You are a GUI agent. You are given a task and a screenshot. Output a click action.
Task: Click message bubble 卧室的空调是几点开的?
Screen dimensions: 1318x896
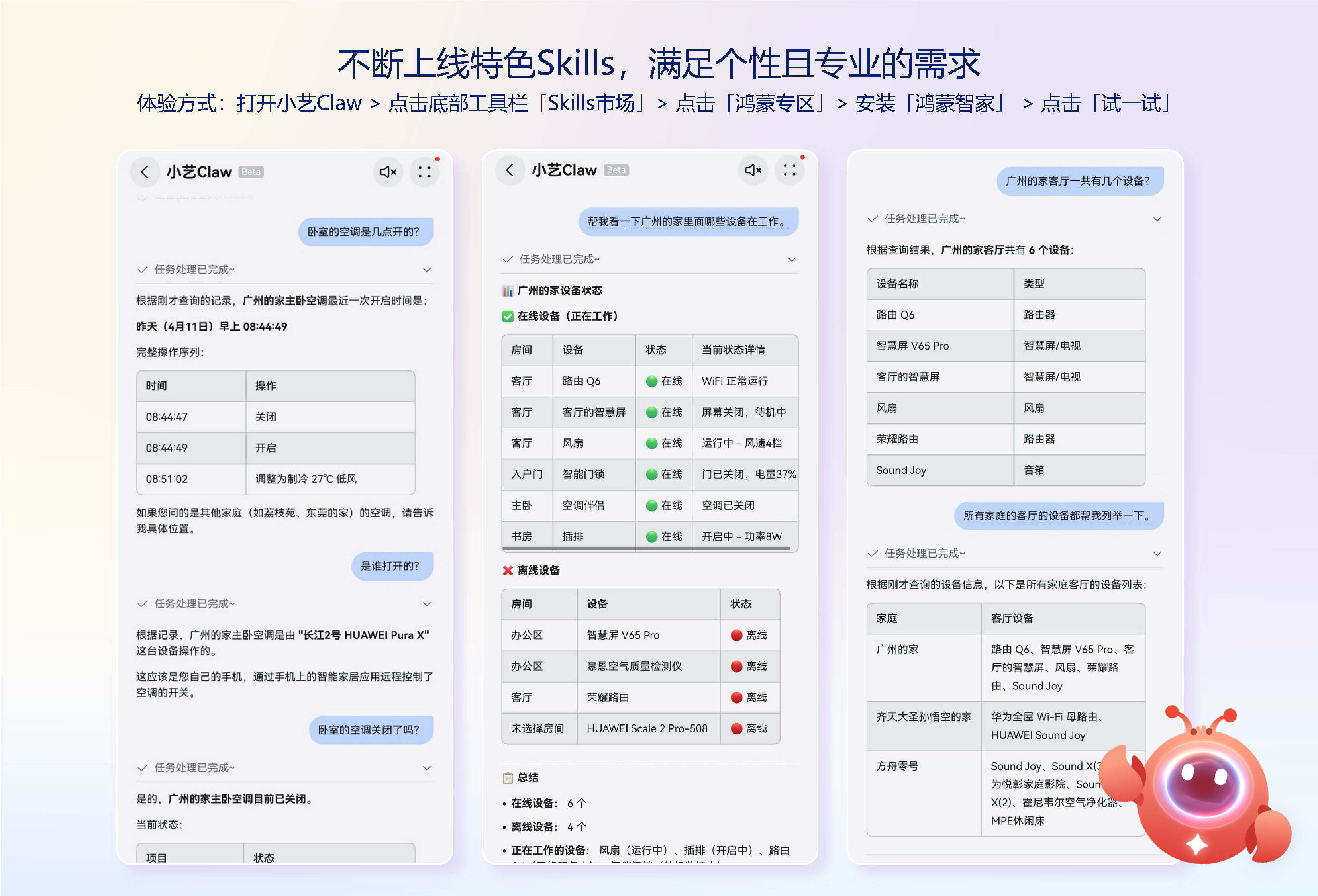[365, 232]
